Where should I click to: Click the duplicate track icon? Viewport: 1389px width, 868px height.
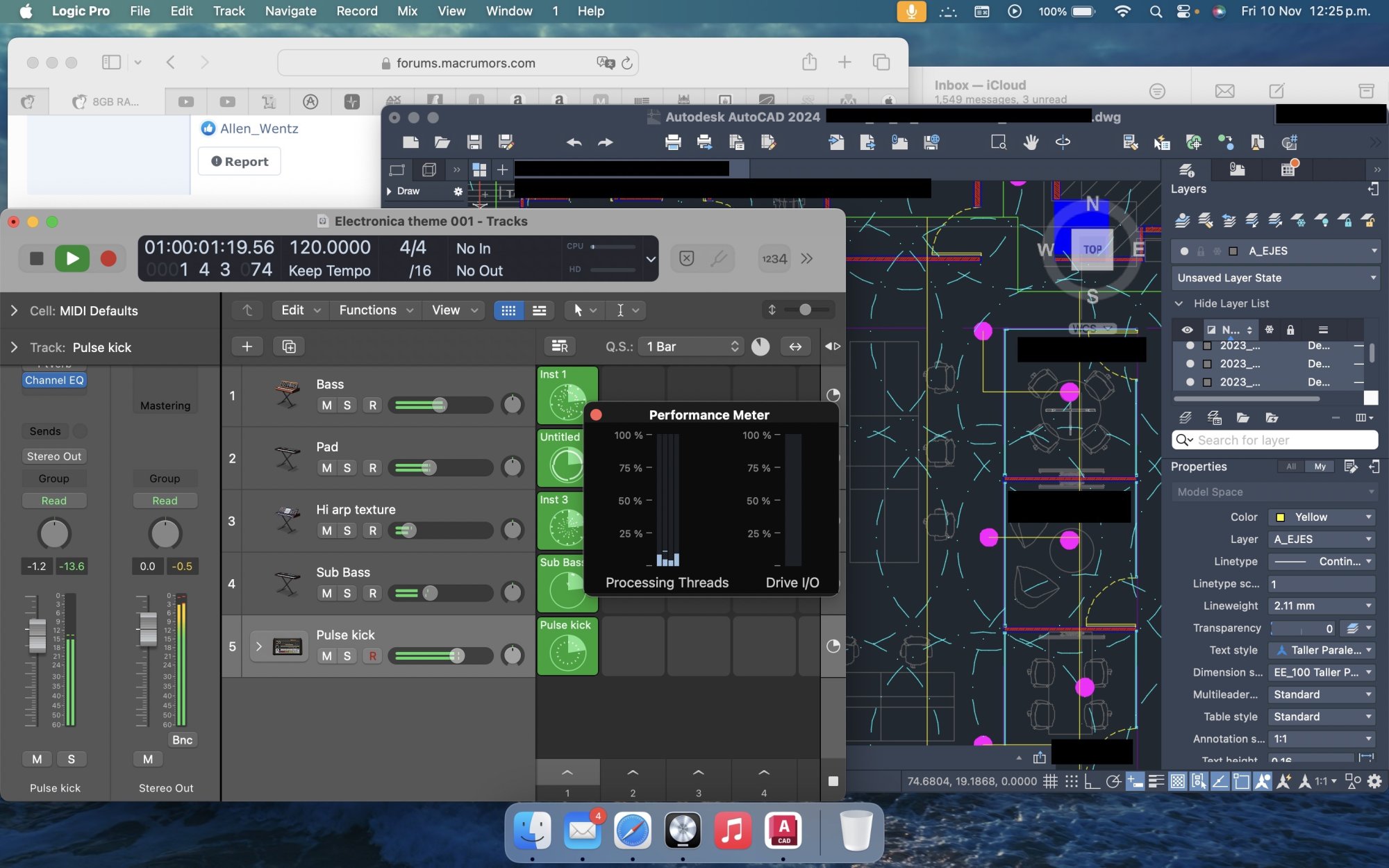pos(289,347)
